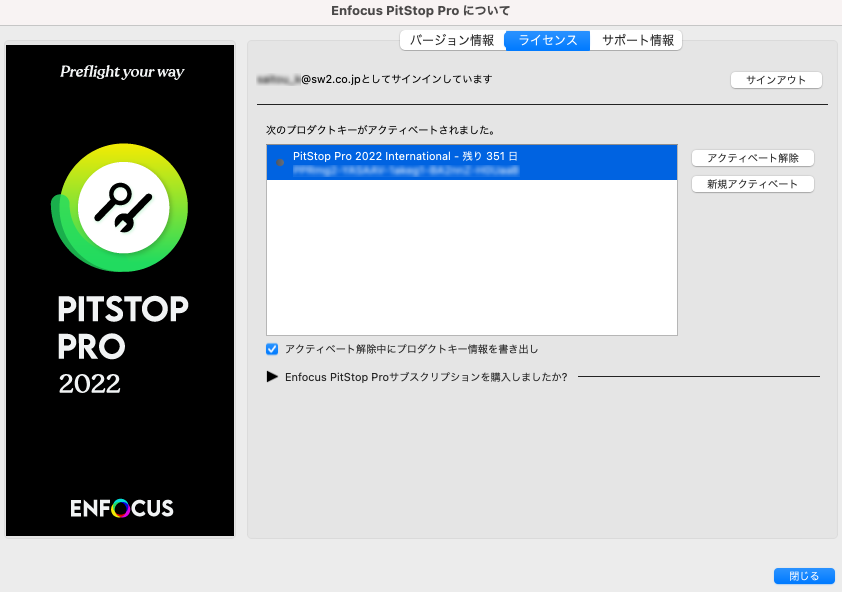The image size is (842, 592).
Task: Open the サポート情報 tab
Action: tap(636, 40)
